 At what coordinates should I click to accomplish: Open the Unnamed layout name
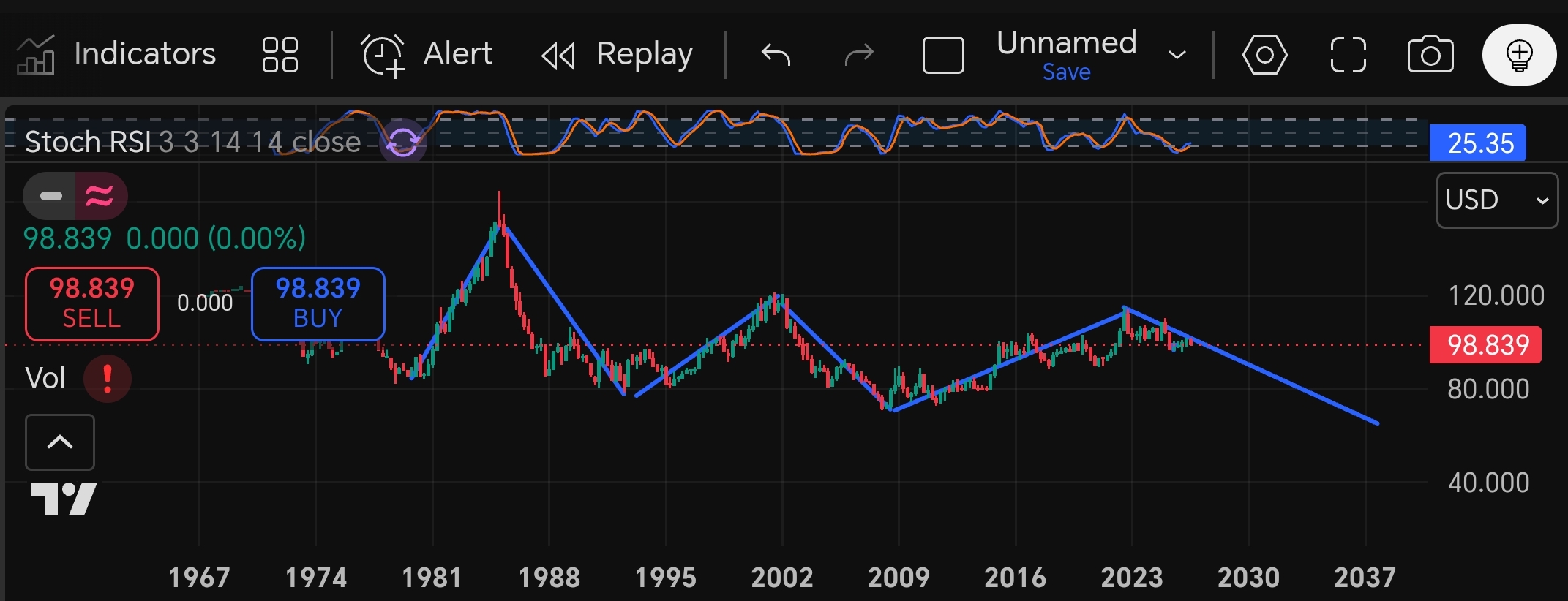[1066, 42]
